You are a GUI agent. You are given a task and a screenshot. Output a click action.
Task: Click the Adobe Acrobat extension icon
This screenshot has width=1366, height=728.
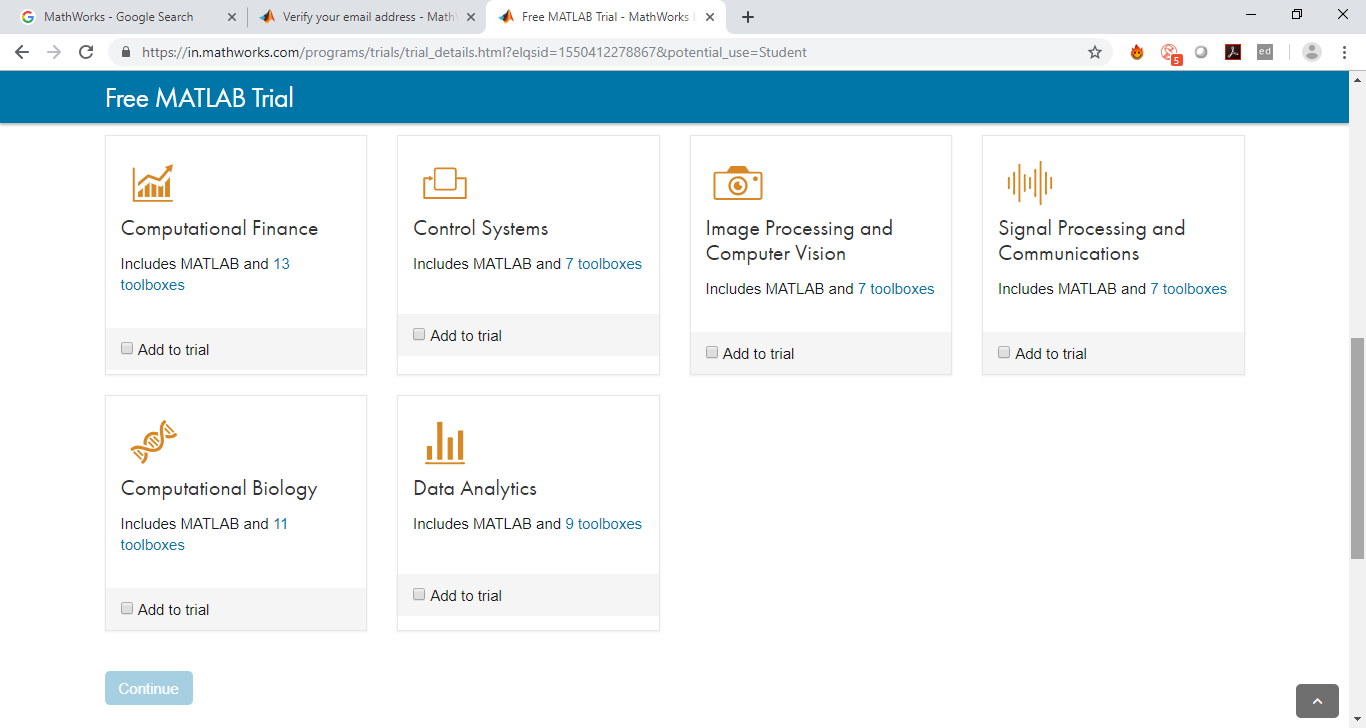point(1233,52)
